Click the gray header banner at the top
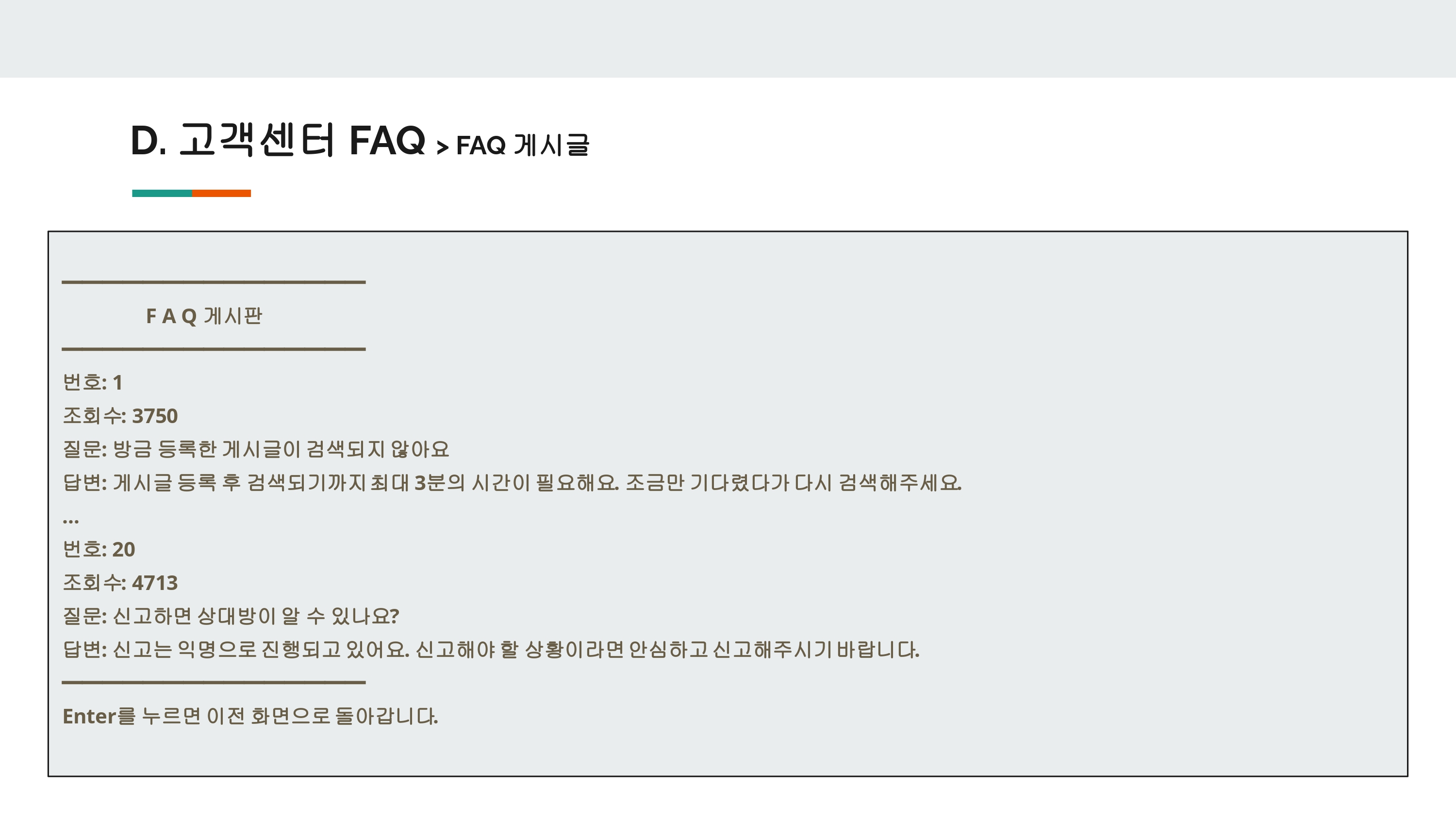The width and height of the screenshot is (1456, 819). point(728,38)
